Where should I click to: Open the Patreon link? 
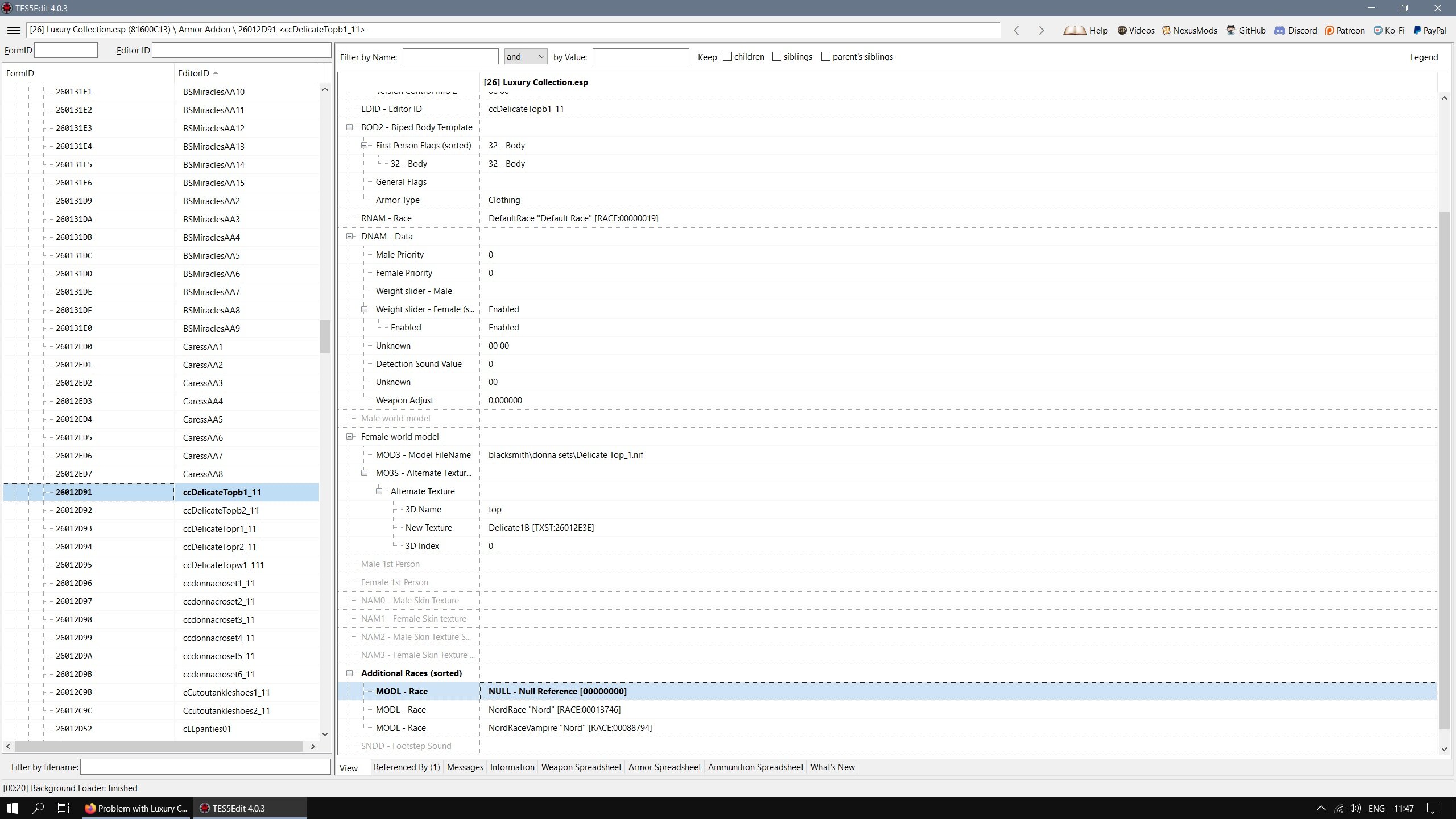1345,31
